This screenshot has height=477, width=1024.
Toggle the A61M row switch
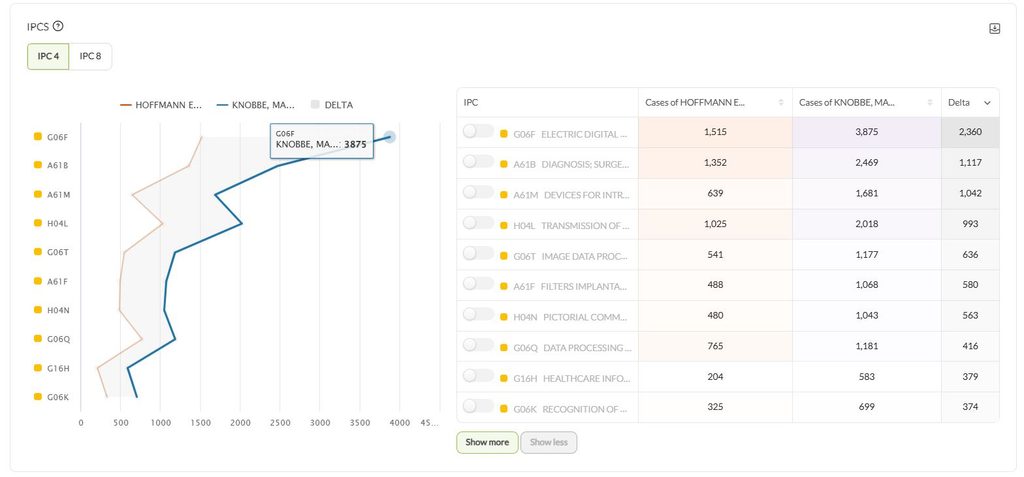click(478, 193)
